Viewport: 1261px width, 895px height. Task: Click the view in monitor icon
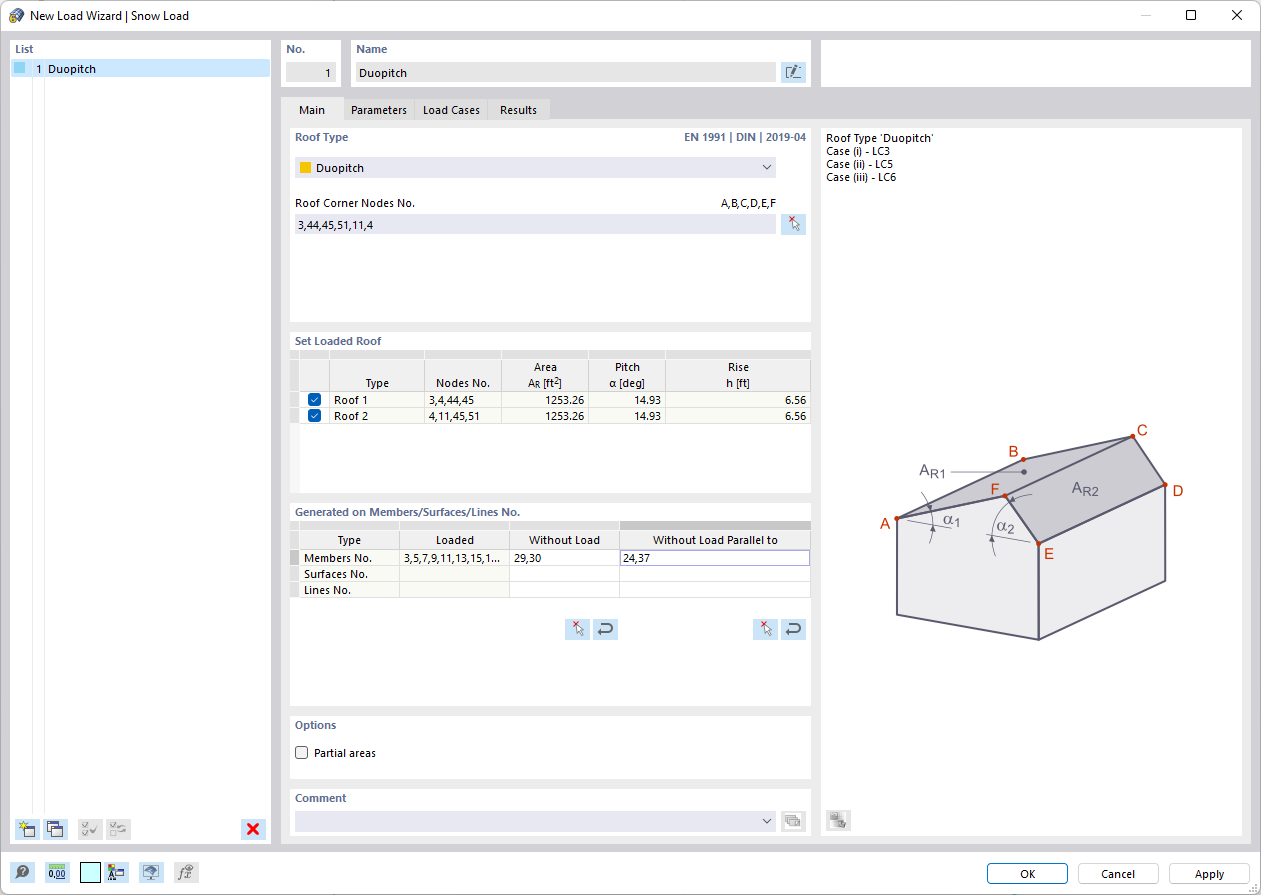pyautogui.click(x=151, y=872)
